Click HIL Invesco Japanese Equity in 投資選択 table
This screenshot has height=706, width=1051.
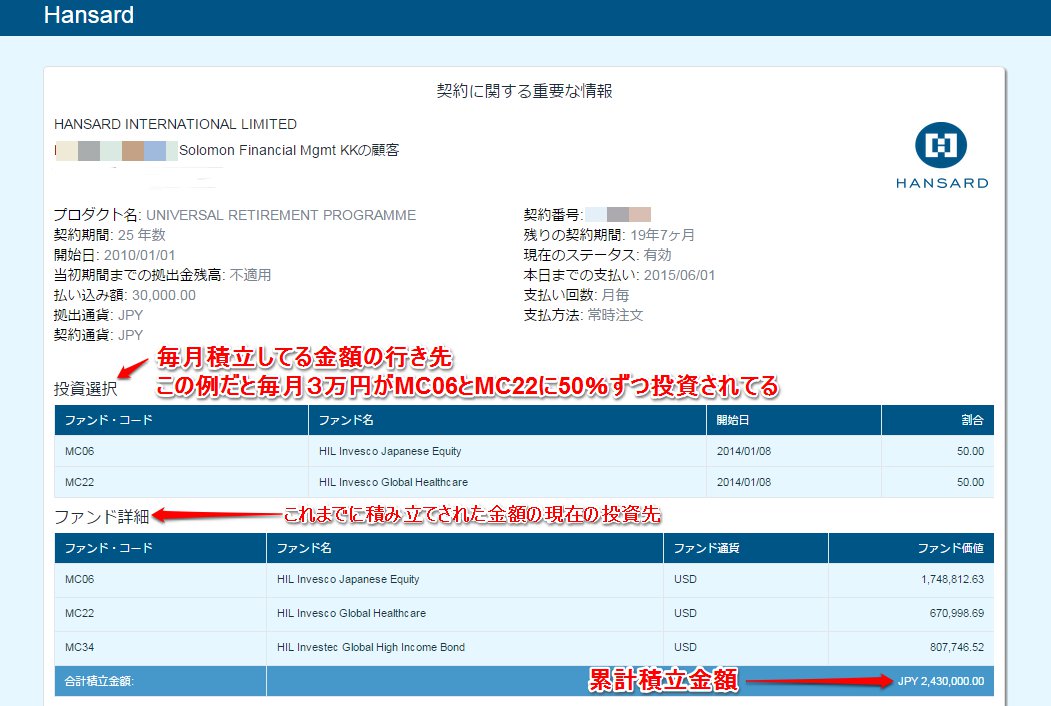[390, 451]
